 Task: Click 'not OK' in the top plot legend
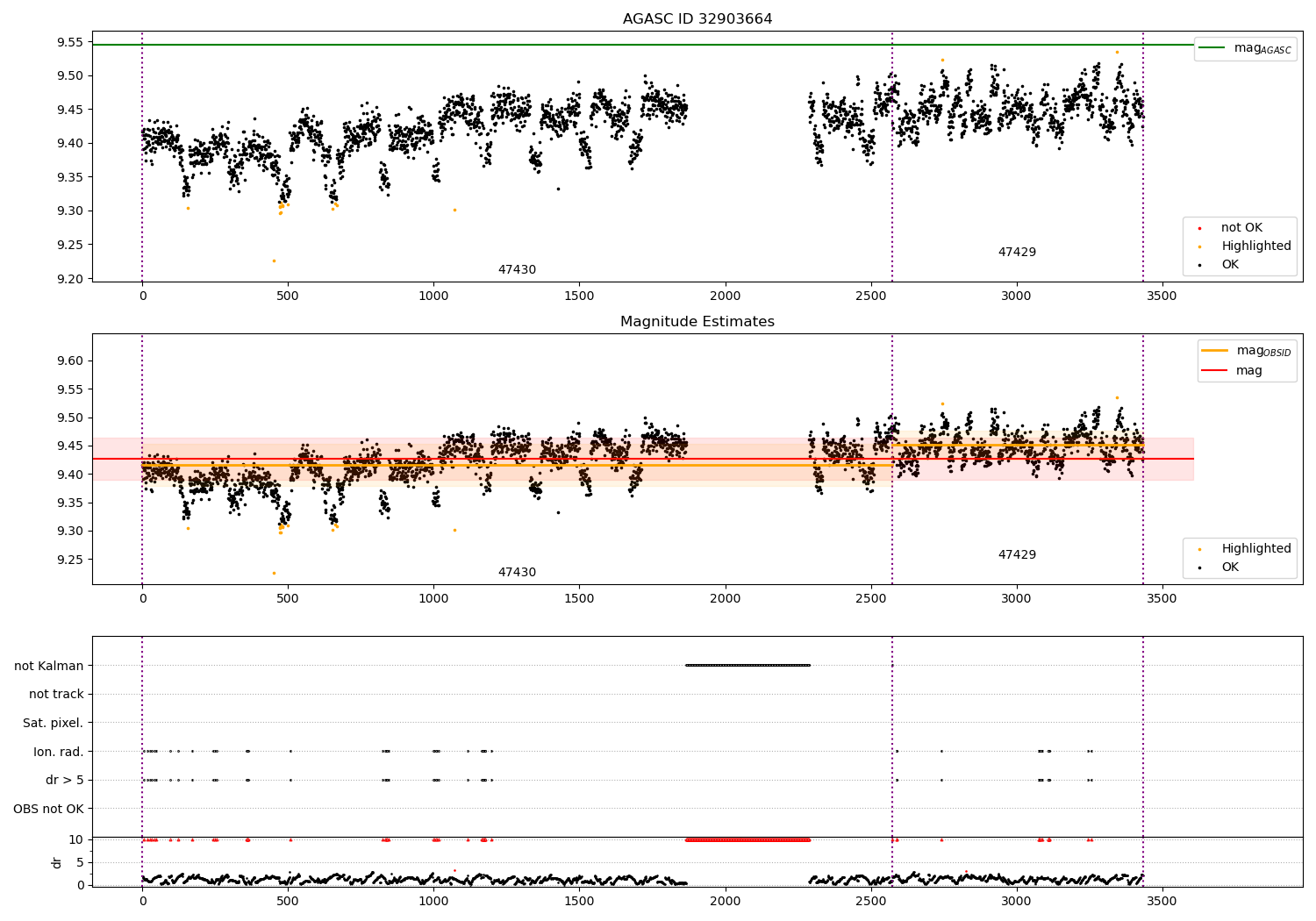[x=1241, y=228]
